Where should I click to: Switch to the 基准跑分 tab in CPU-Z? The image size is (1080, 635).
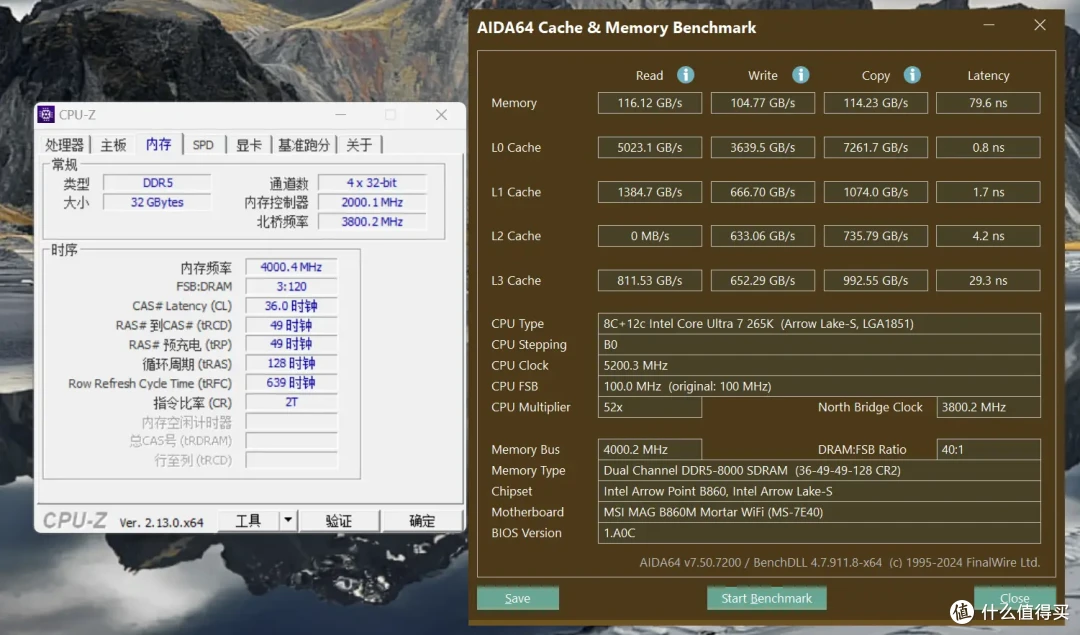click(304, 145)
